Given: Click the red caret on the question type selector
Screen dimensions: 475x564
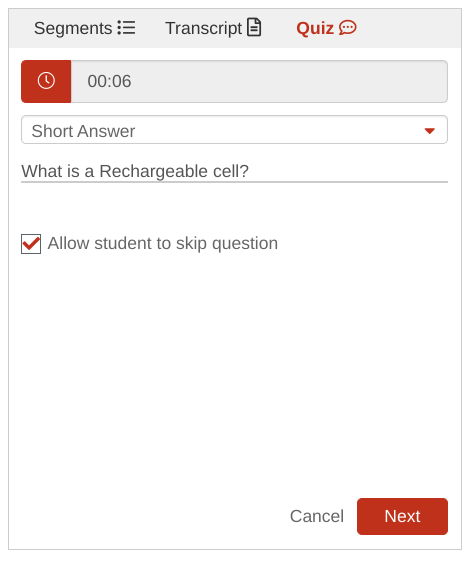Looking at the screenshot, I should coord(429,131).
